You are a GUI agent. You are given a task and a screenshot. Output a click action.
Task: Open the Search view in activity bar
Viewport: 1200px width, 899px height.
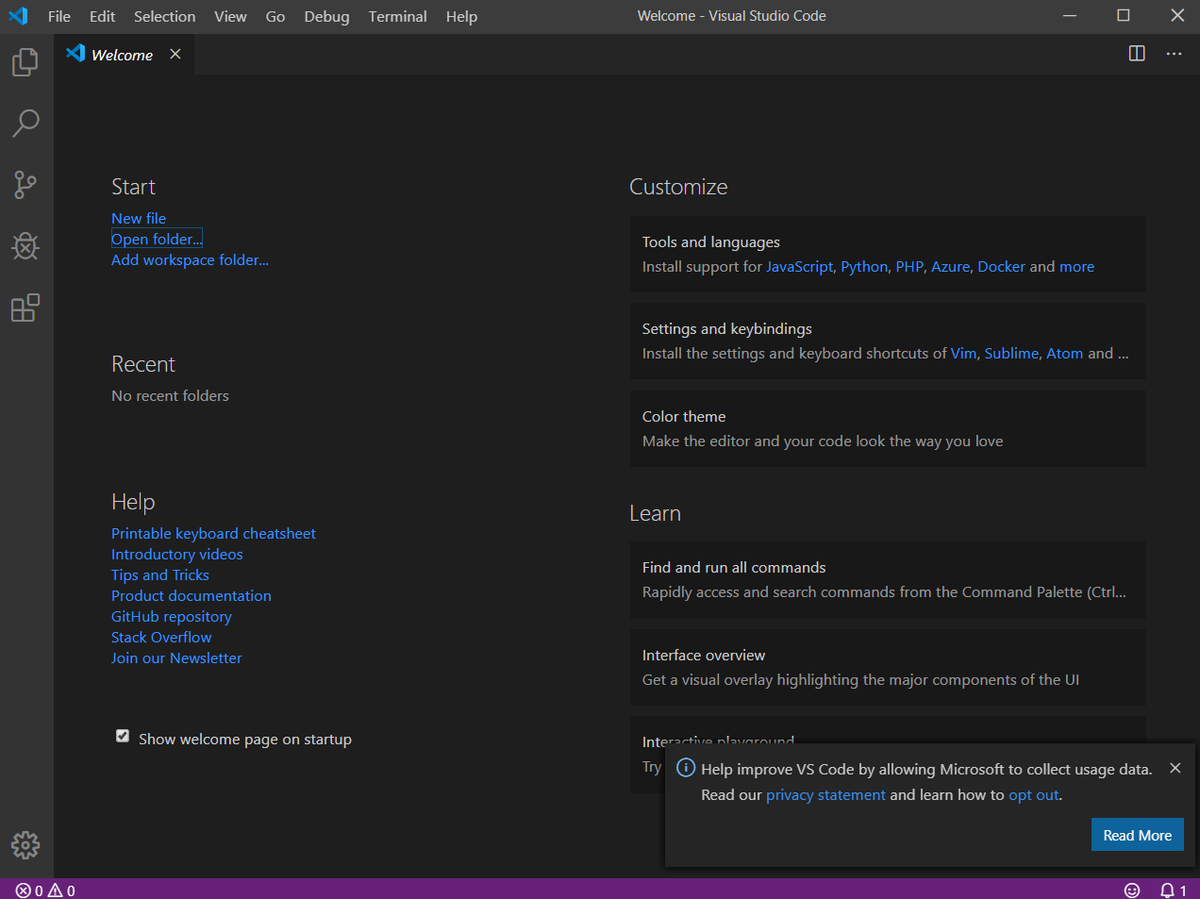click(x=25, y=123)
